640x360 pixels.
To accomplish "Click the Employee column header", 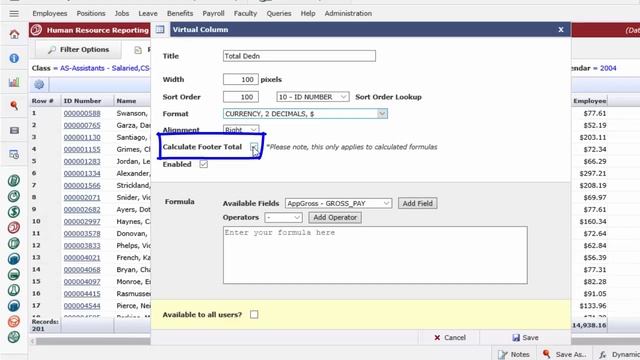I will point(590,101).
